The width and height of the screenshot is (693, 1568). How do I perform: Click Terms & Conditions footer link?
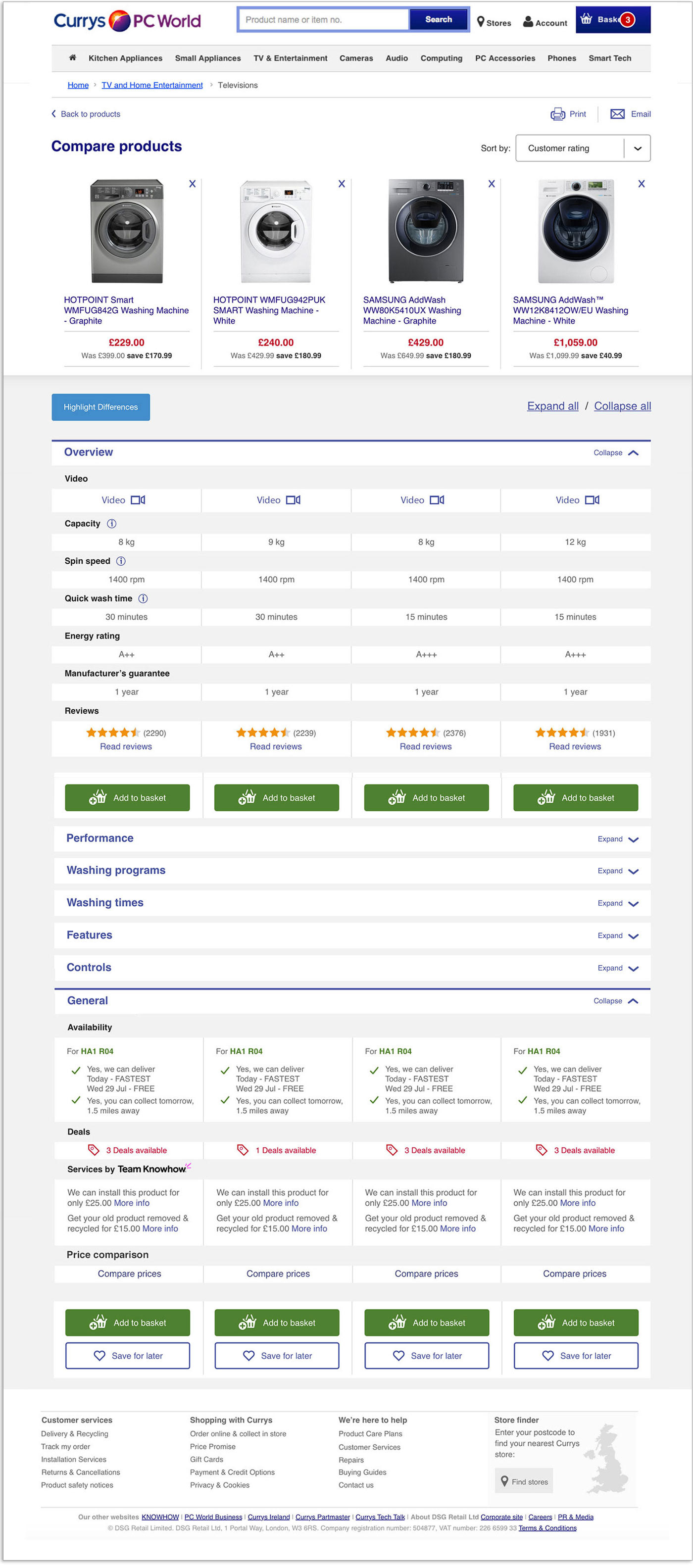[547, 1527]
